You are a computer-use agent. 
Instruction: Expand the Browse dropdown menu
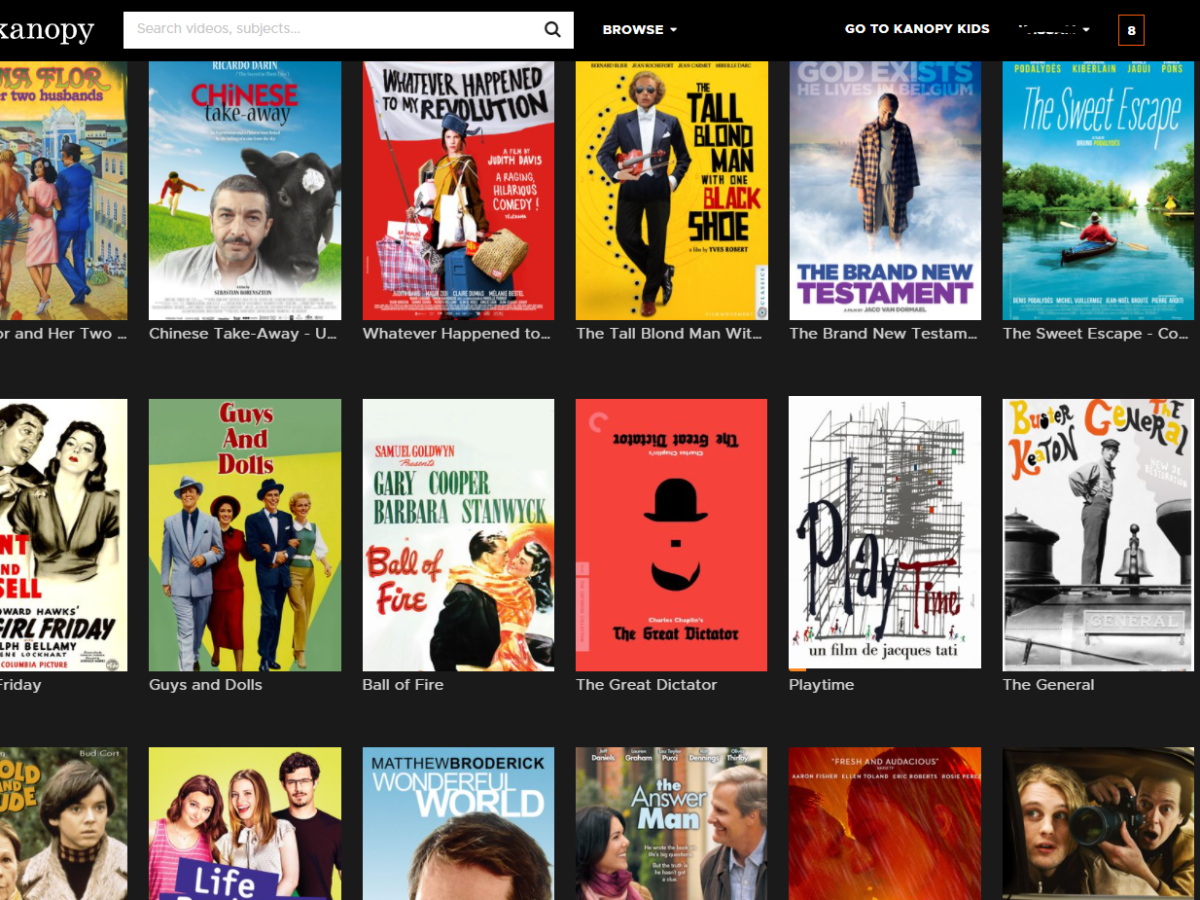pyautogui.click(x=639, y=30)
